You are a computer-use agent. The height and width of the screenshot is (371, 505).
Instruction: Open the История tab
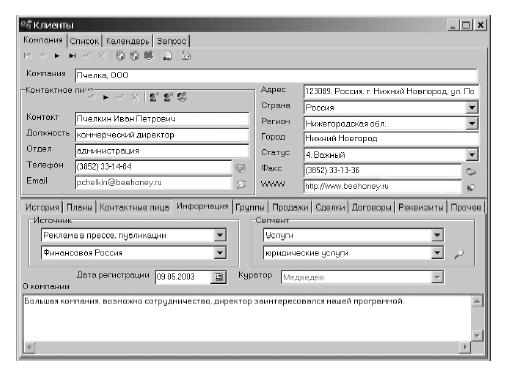pos(42,207)
